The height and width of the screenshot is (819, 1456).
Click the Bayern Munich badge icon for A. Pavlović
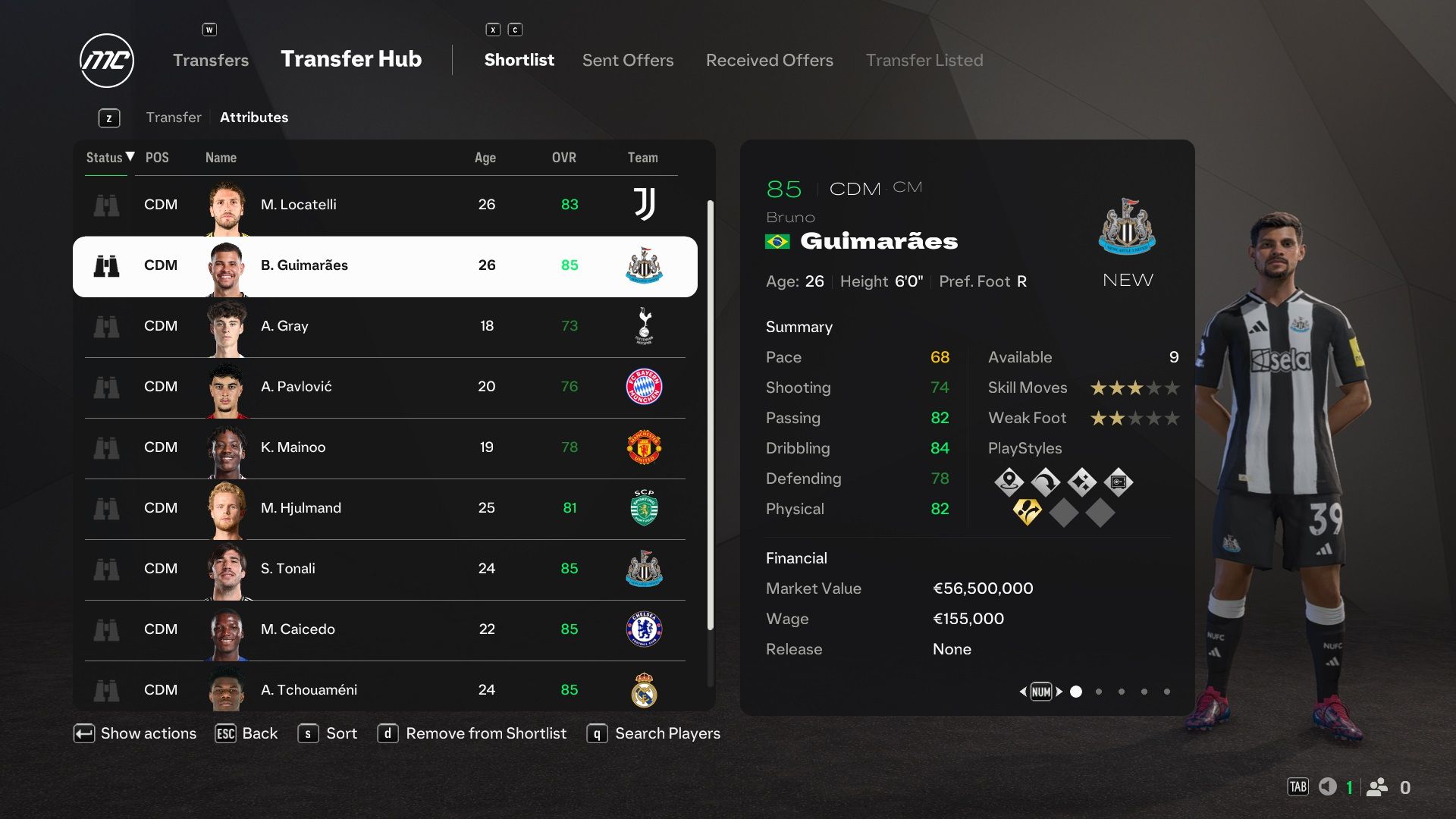coord(643,386)
